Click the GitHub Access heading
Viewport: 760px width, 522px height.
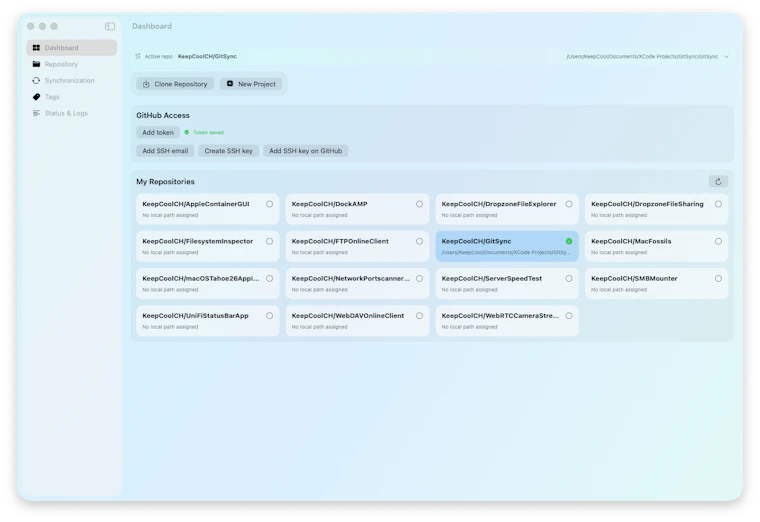click(x=163, y=115)
